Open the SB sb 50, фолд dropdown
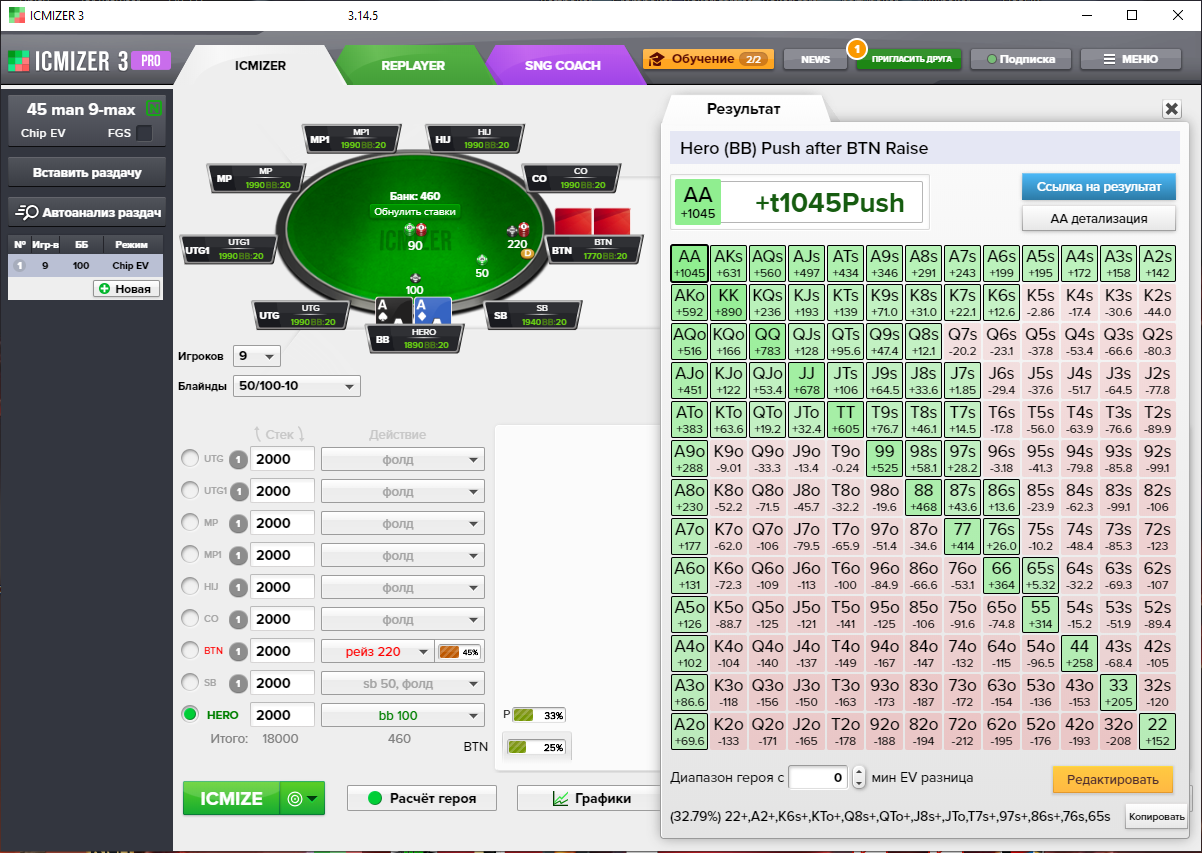 coord(403,683)
